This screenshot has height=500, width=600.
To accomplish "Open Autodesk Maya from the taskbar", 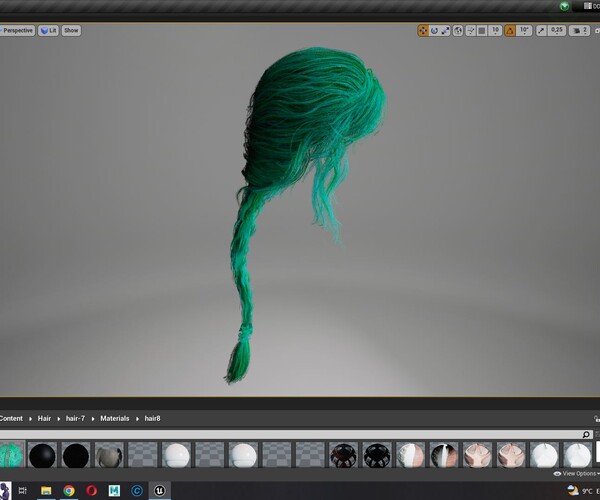I will (114, 490).
